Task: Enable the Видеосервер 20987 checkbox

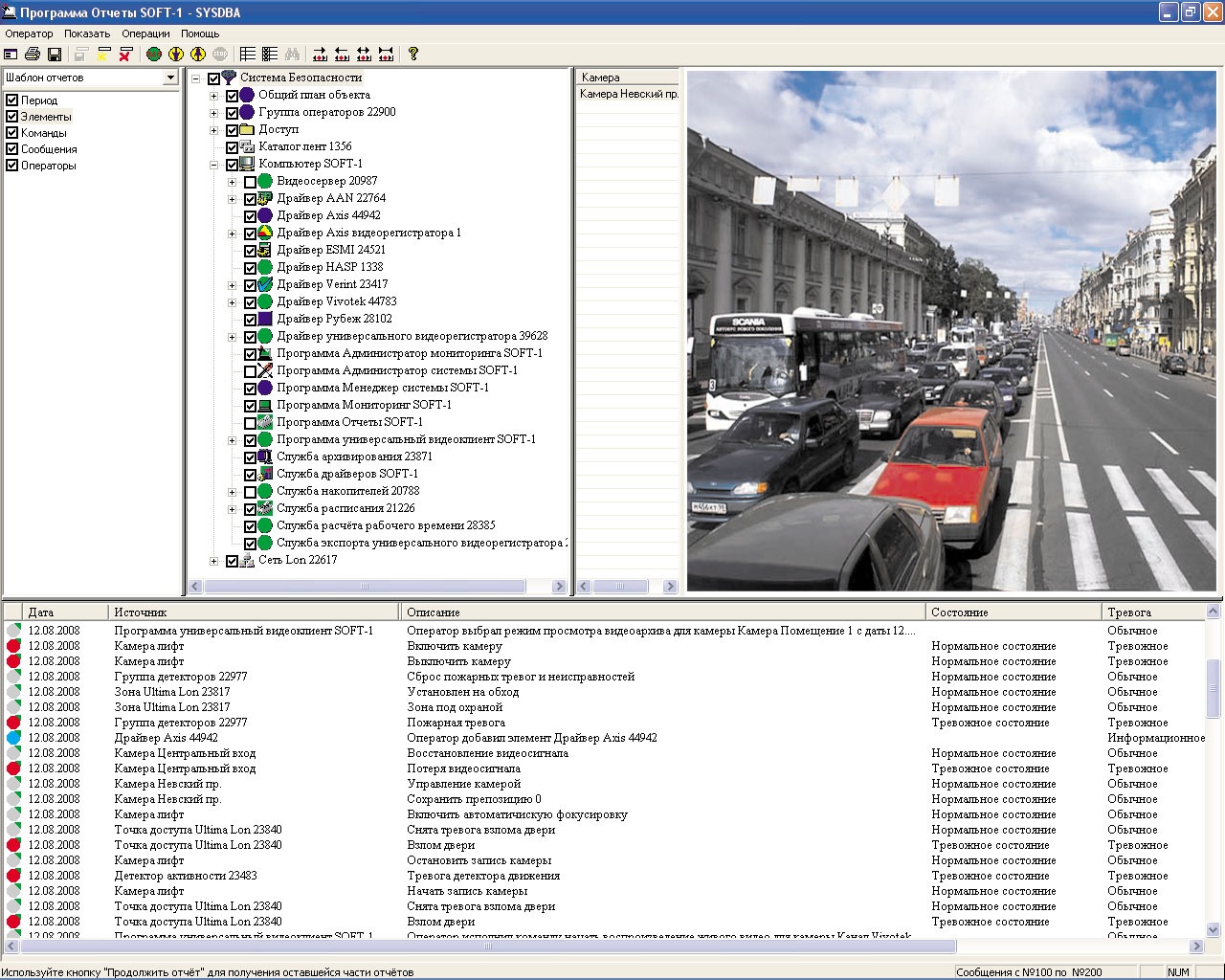Action: [250, 182]
